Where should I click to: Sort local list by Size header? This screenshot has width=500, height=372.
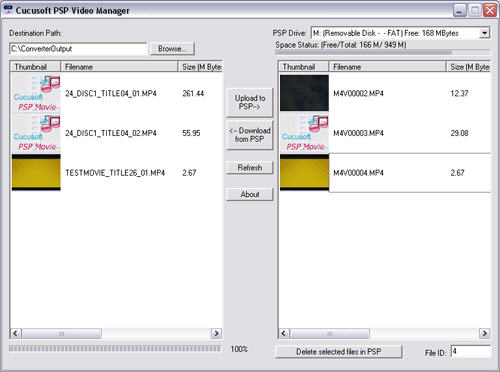point(200,67)
